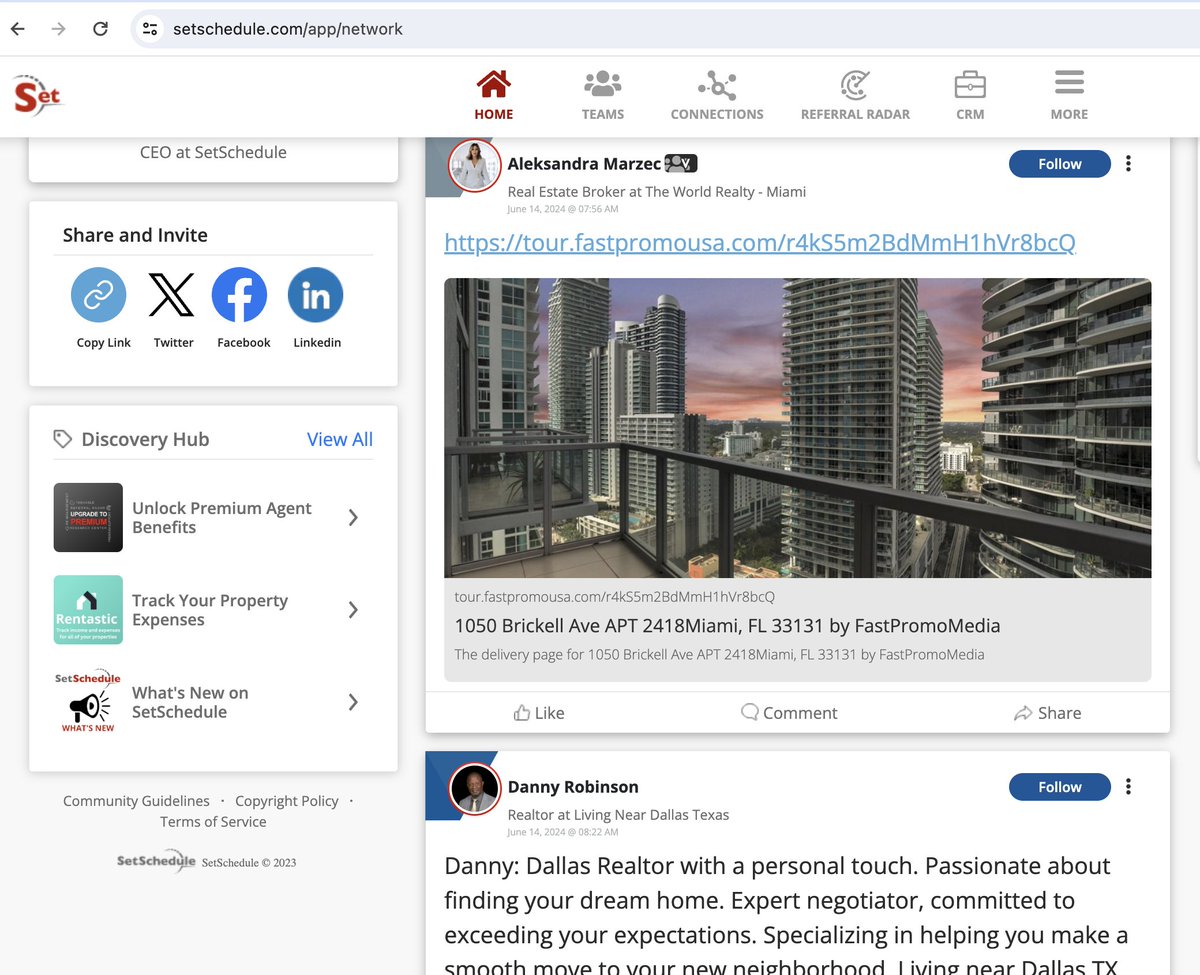1200x975 pixels.
Task: Open the Referral Radar tab
Action: tap(855, 96)
